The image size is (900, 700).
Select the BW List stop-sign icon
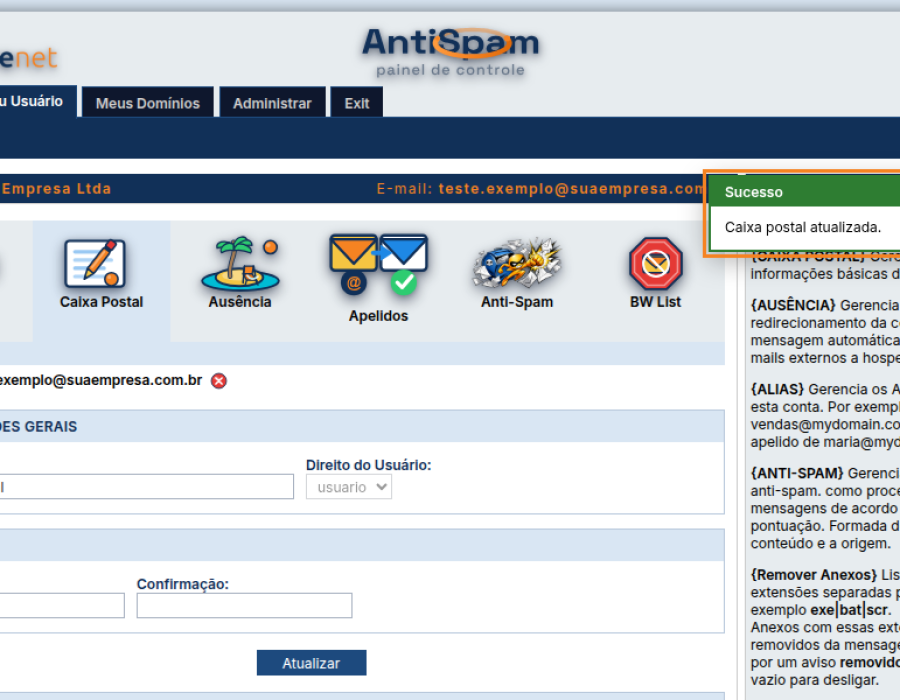[x=655, y=263]
